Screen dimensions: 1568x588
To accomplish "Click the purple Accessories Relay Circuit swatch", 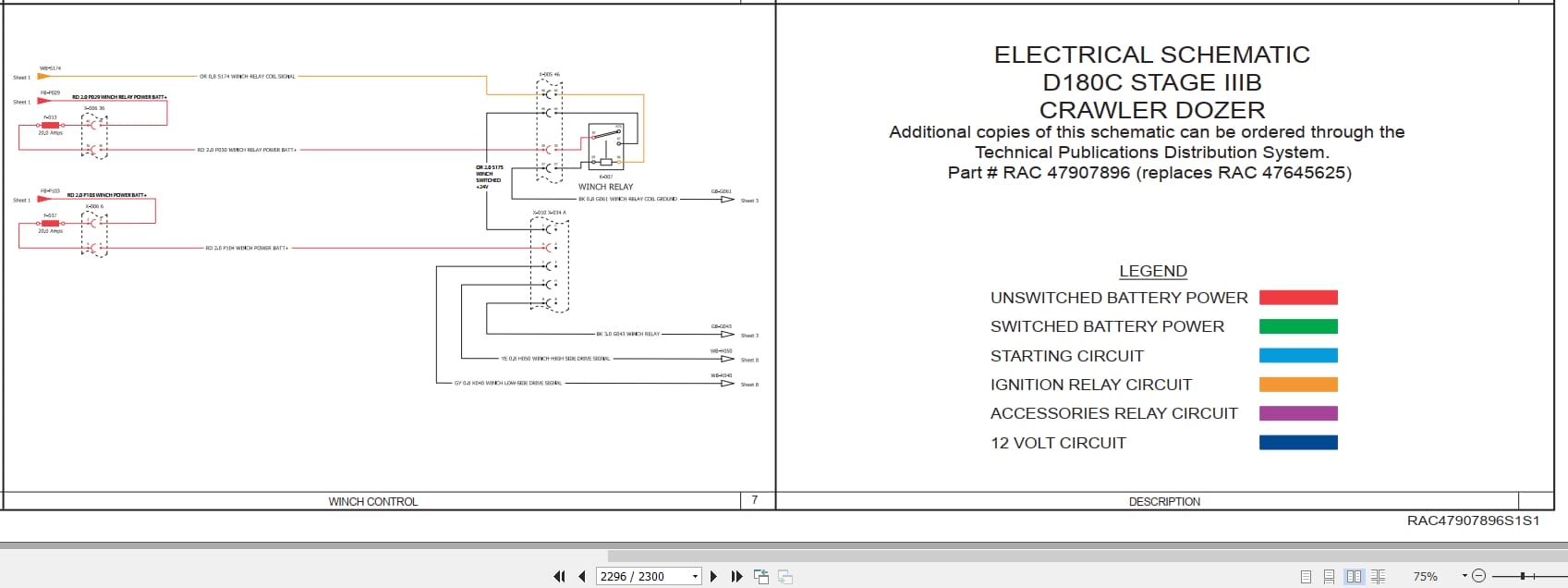I will click(1298, 413).
